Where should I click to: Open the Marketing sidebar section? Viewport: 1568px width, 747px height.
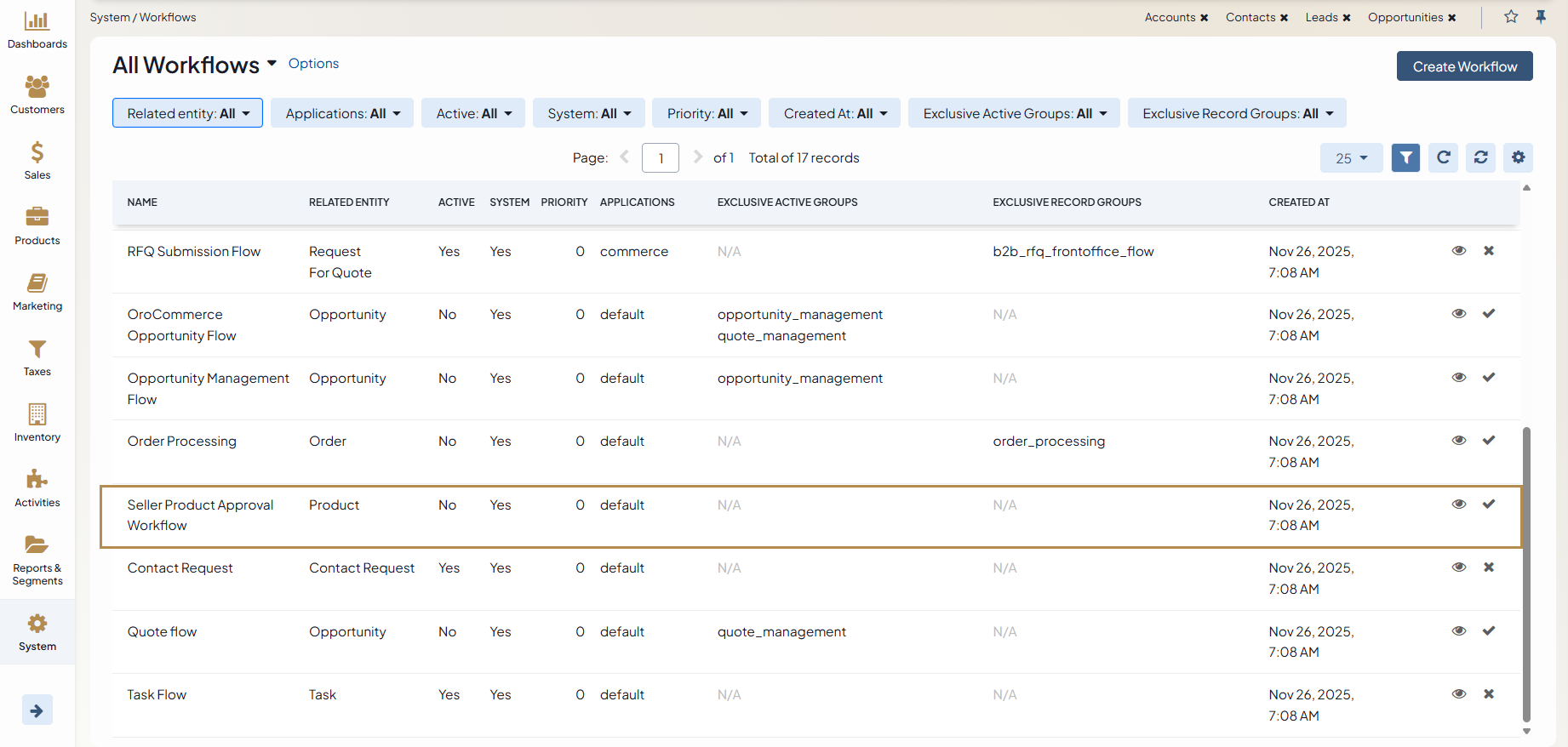[x=37, y=292]
